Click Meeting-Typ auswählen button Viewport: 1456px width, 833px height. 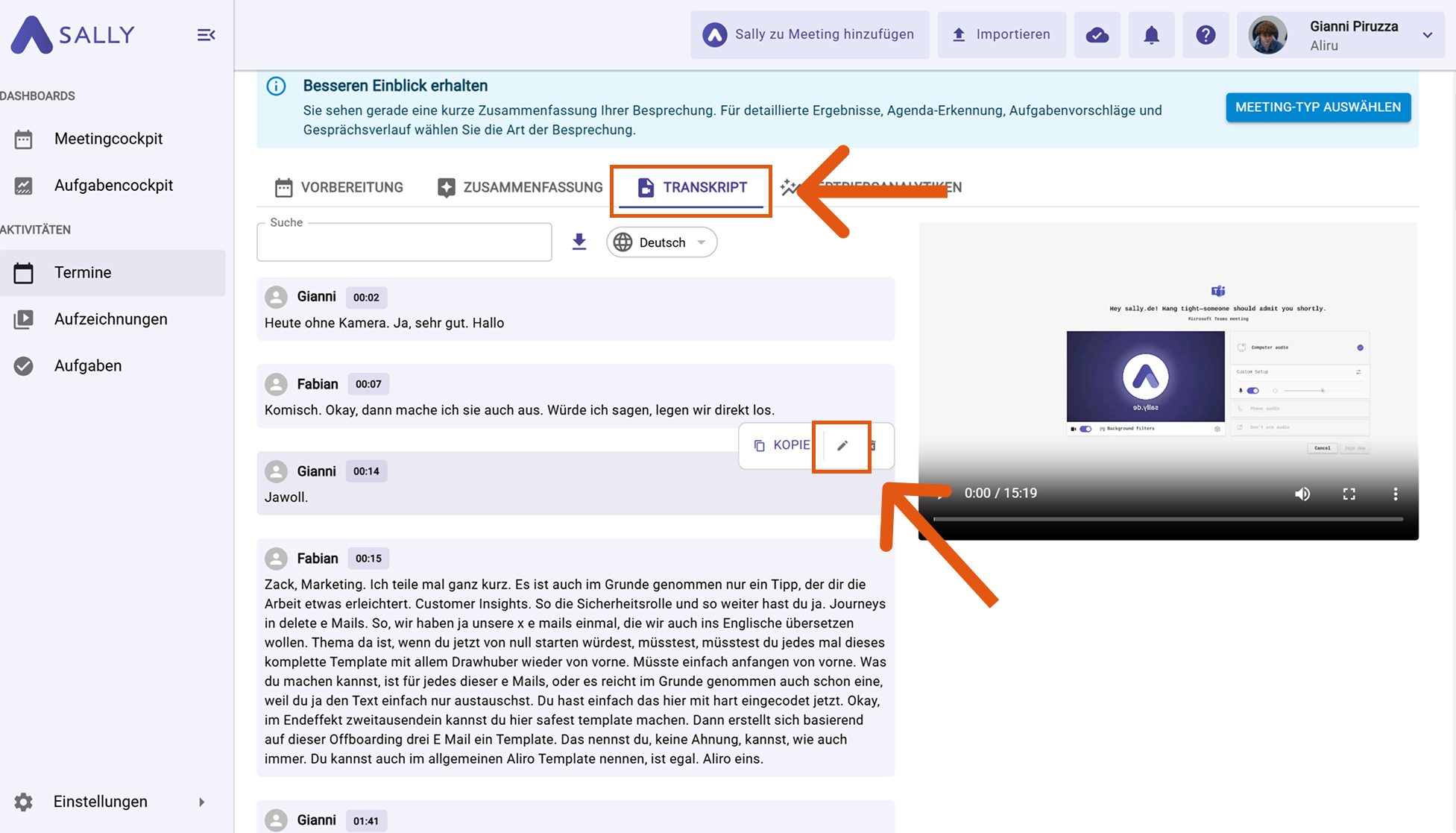tap(1318, 107)
